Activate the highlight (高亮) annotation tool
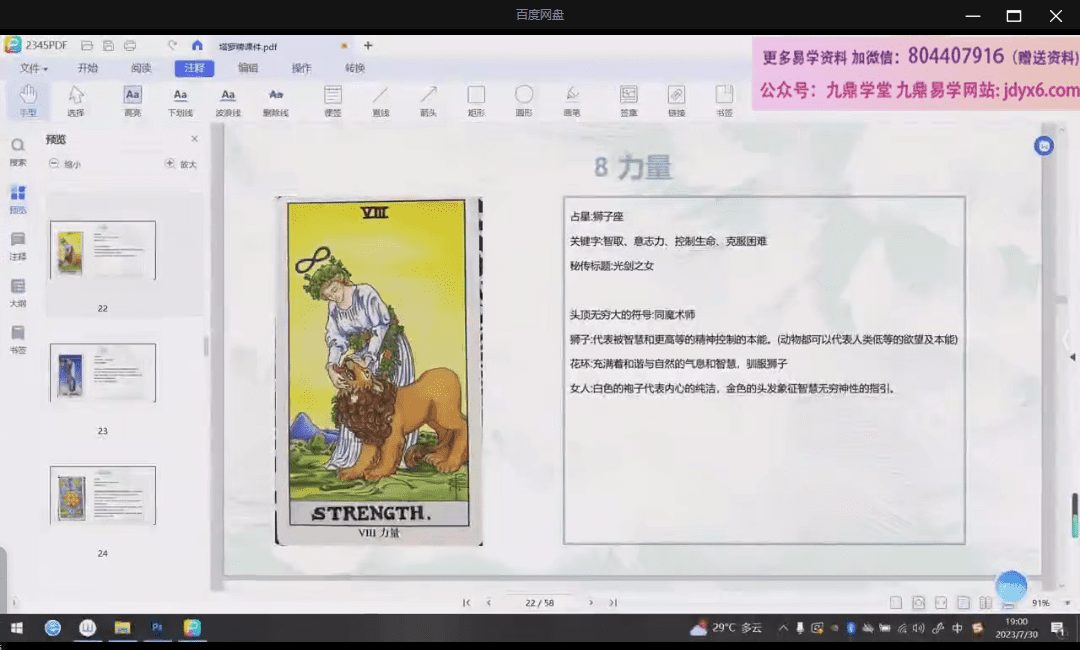Image resolution: width=1080 pixels, height=650 pixels. [132, 100]
